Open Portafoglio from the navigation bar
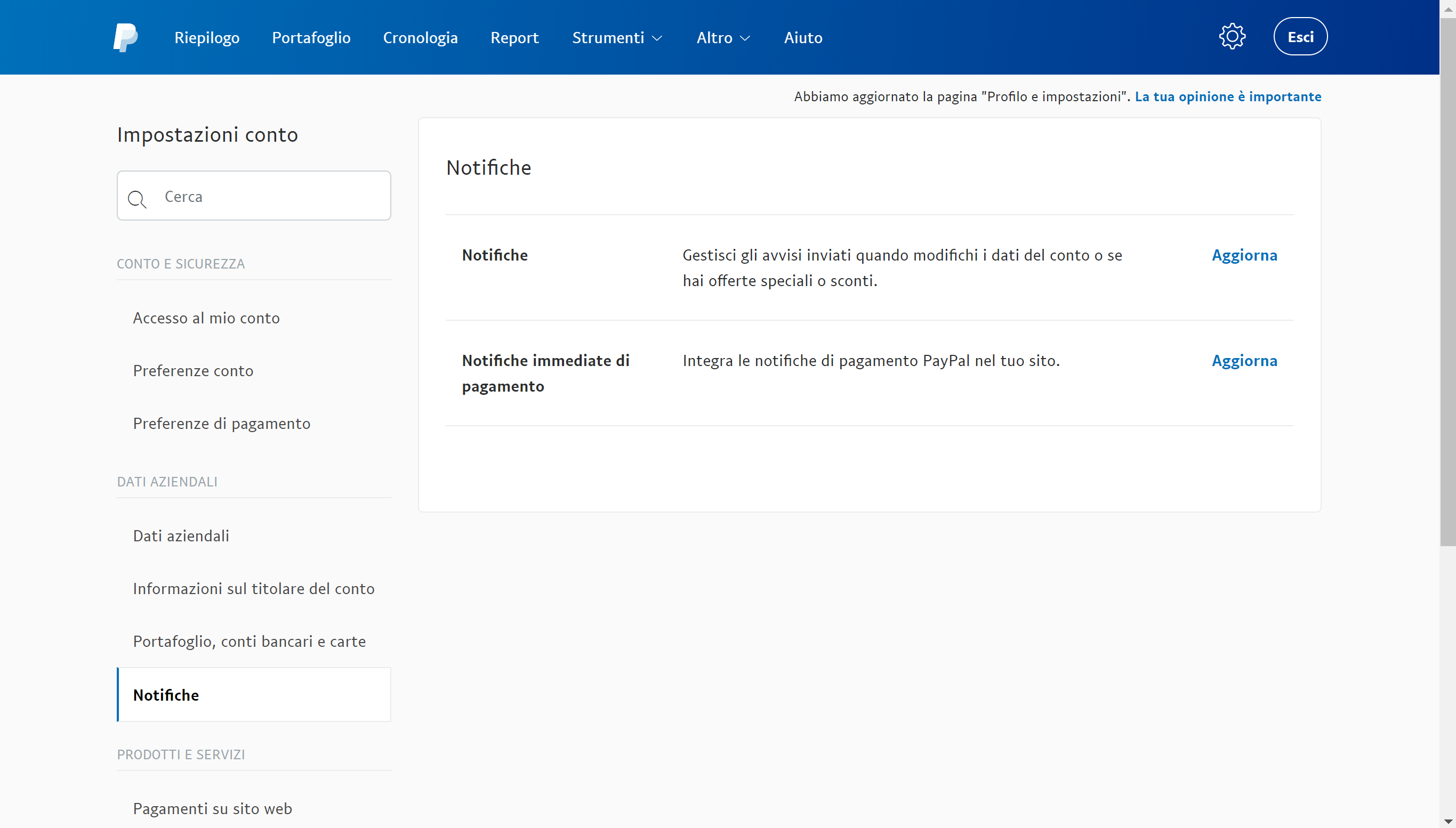This screenshot has height=828, width=1456. [x=311, y=37]
